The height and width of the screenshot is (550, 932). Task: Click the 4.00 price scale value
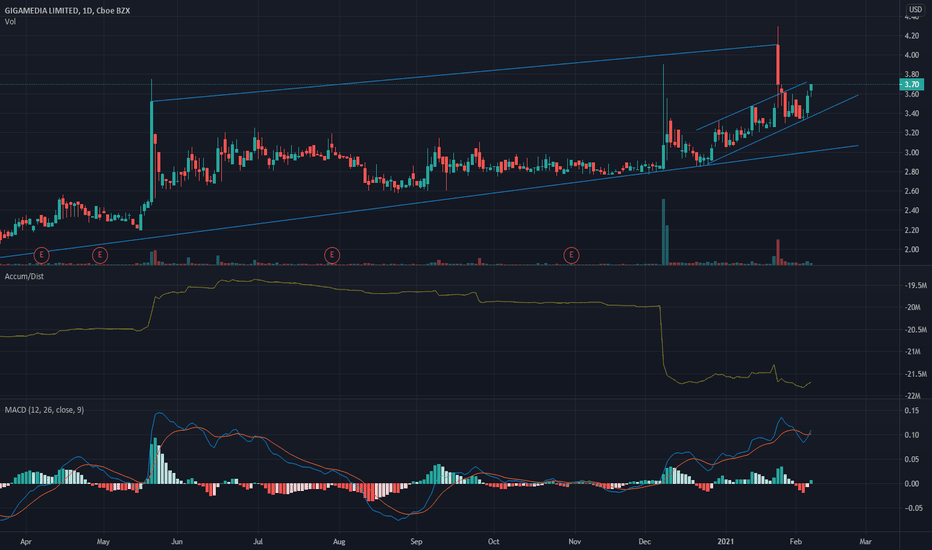pos(912,55)
